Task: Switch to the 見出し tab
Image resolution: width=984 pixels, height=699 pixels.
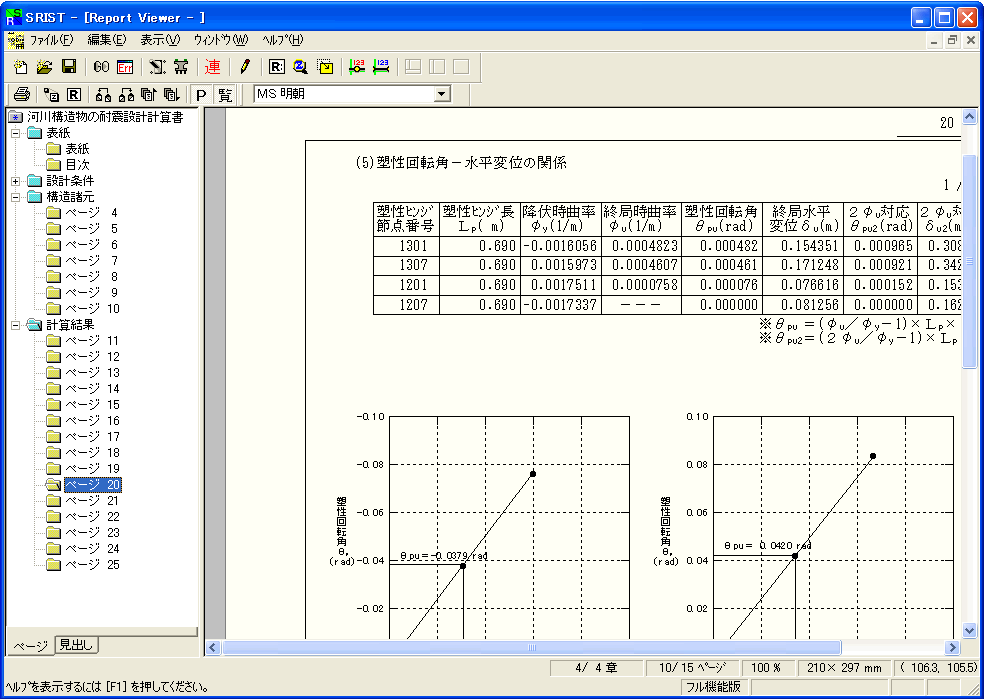Action: [76, 644]
